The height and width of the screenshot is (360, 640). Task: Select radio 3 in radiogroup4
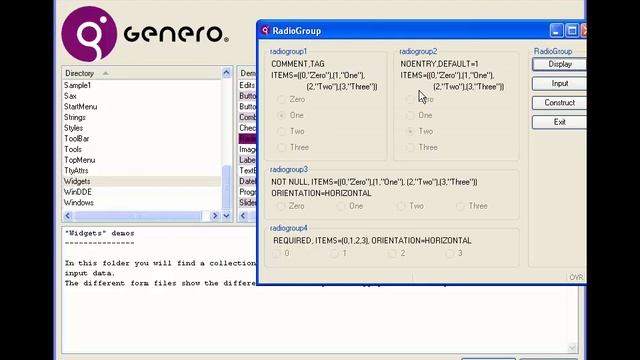pyautogui.click(x=449, y=253)
